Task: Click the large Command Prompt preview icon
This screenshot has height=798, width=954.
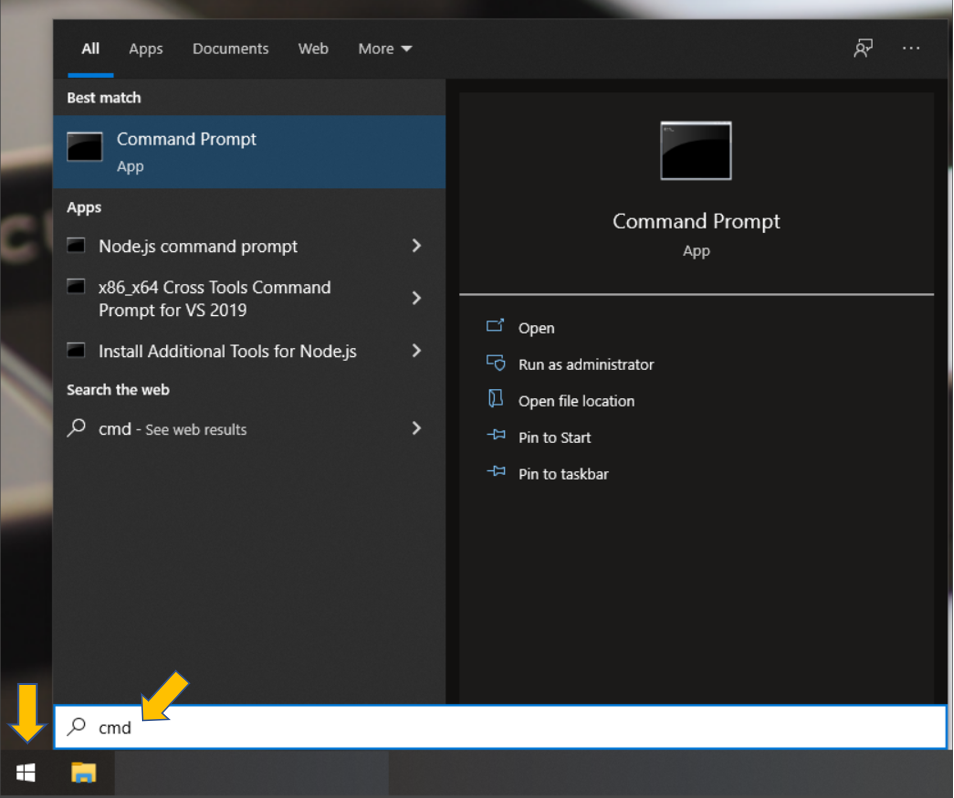Action: (x=696, y=150)
